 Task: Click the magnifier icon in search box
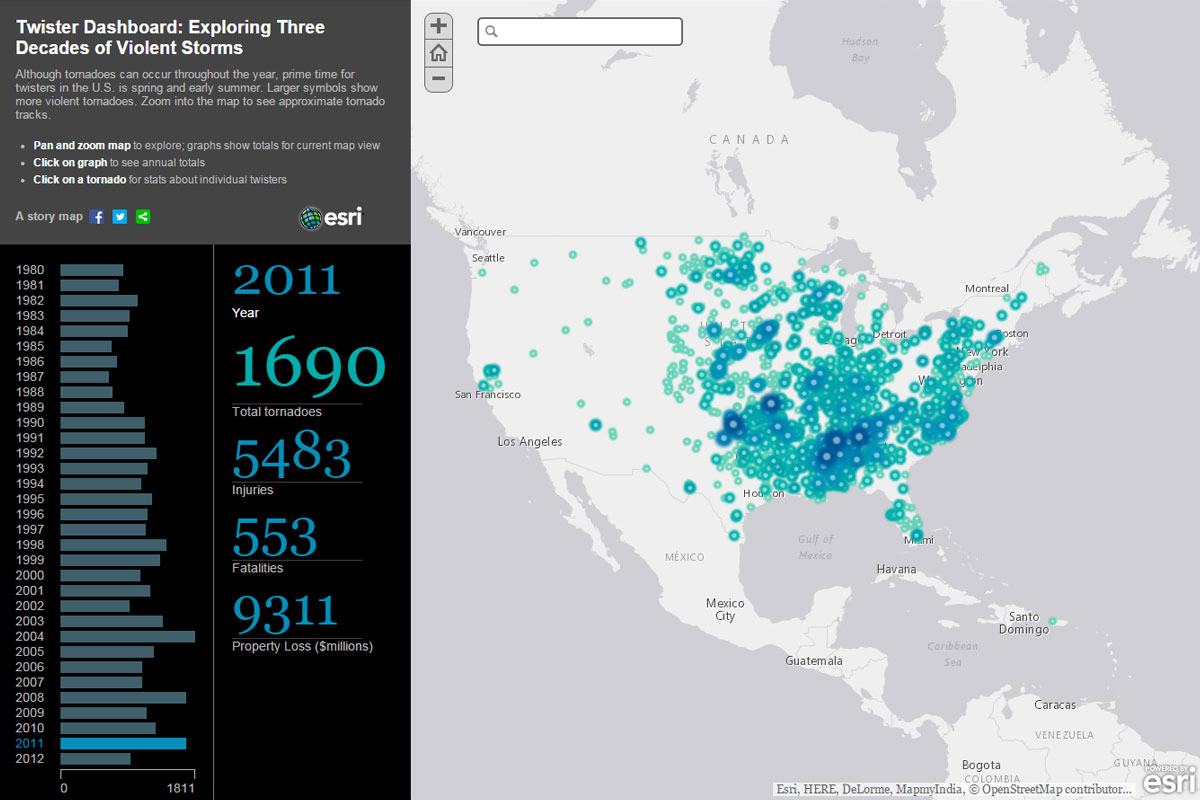tap(491, 32)
